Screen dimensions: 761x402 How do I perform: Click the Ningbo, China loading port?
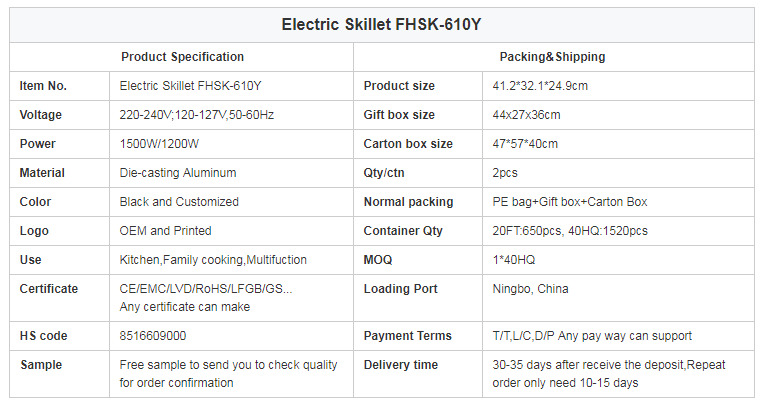pyautogui.click(x=530, y=289)
